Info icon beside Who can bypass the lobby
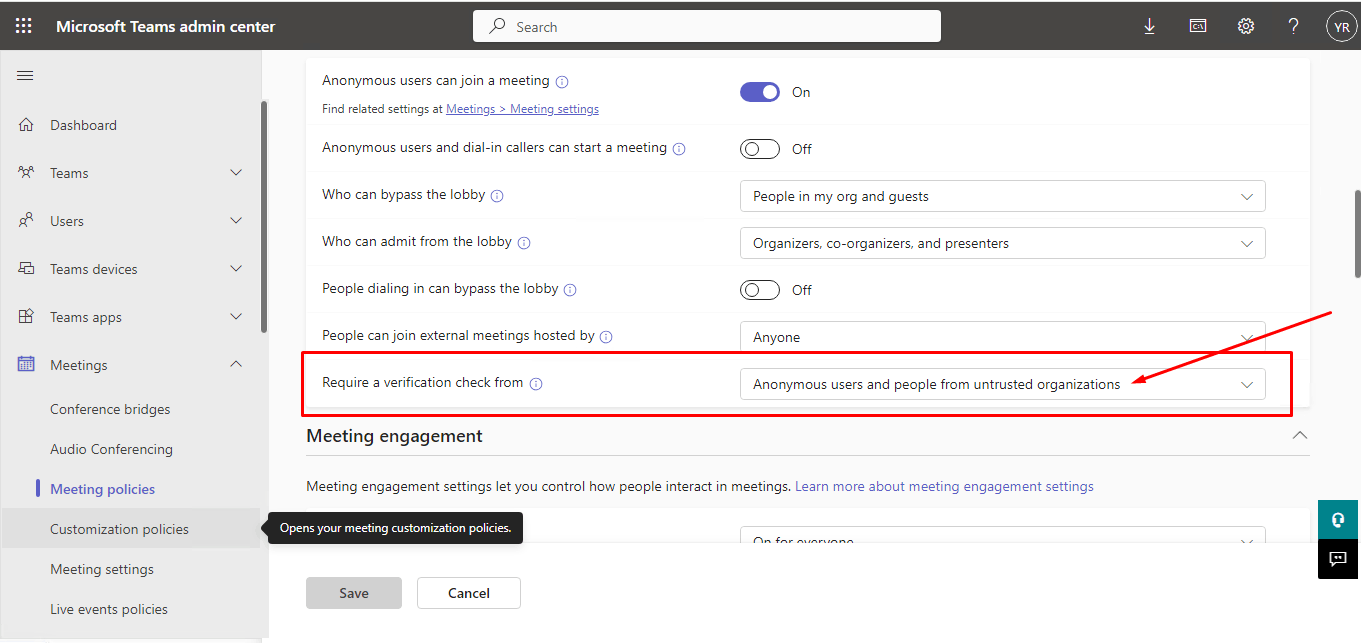 point(497,196)
